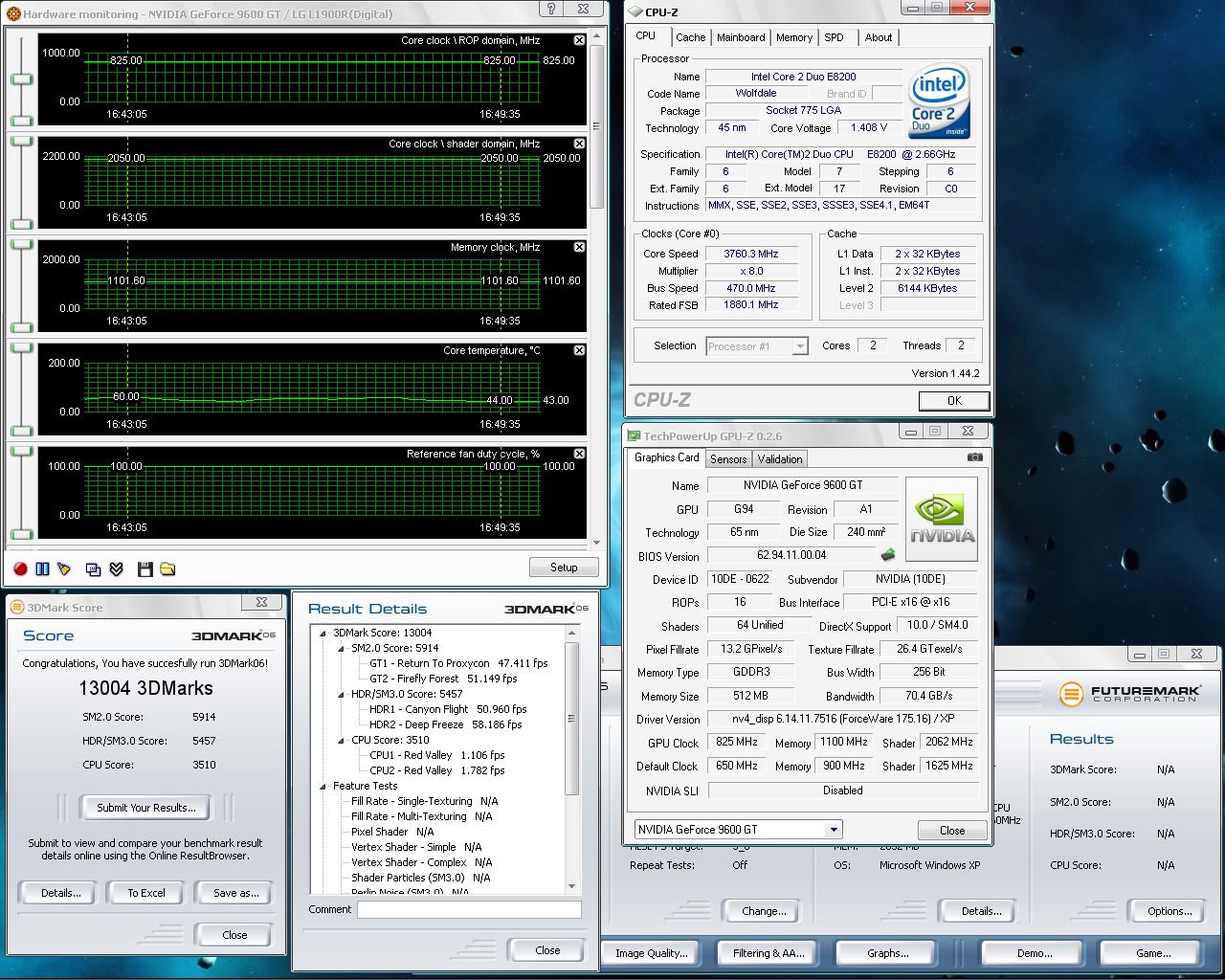The image size is (1225, 980).
Task: Click the Result Details tree scroll down arrow
Action: (572, 886)
